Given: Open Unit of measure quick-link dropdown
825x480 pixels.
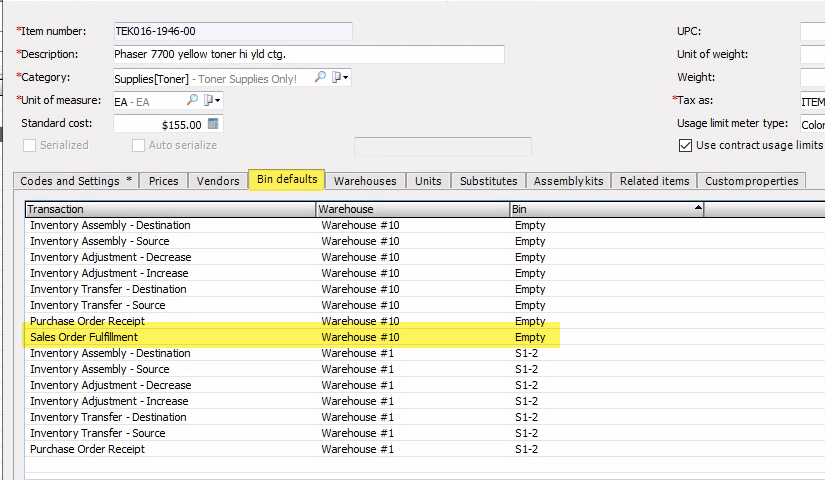Looking at the screenshot, I should pyautogui.click(x=213, y=99).
